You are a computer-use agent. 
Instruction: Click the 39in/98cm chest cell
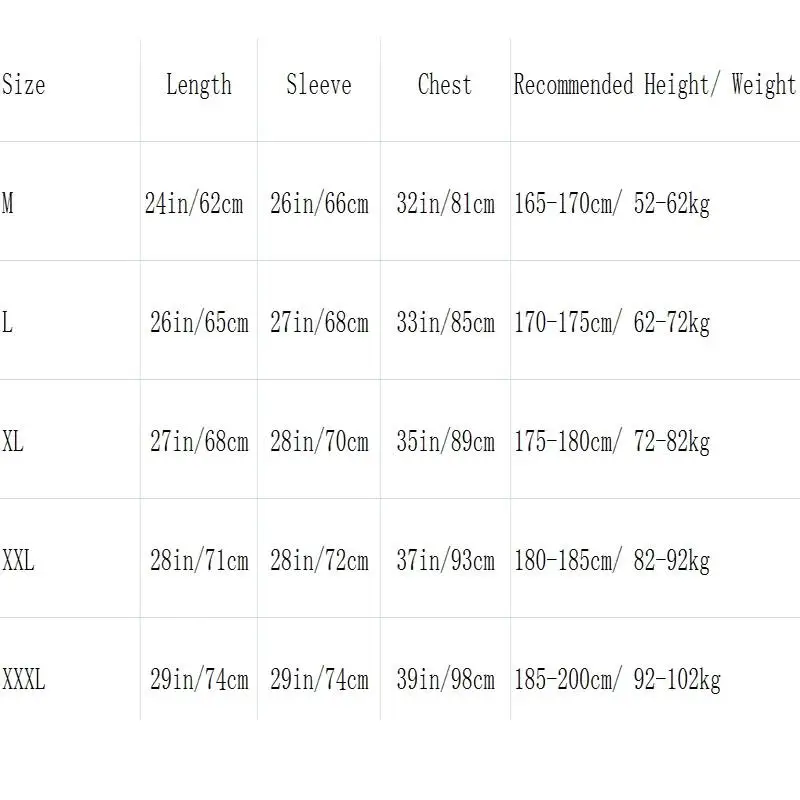click(x=445, y=680)
